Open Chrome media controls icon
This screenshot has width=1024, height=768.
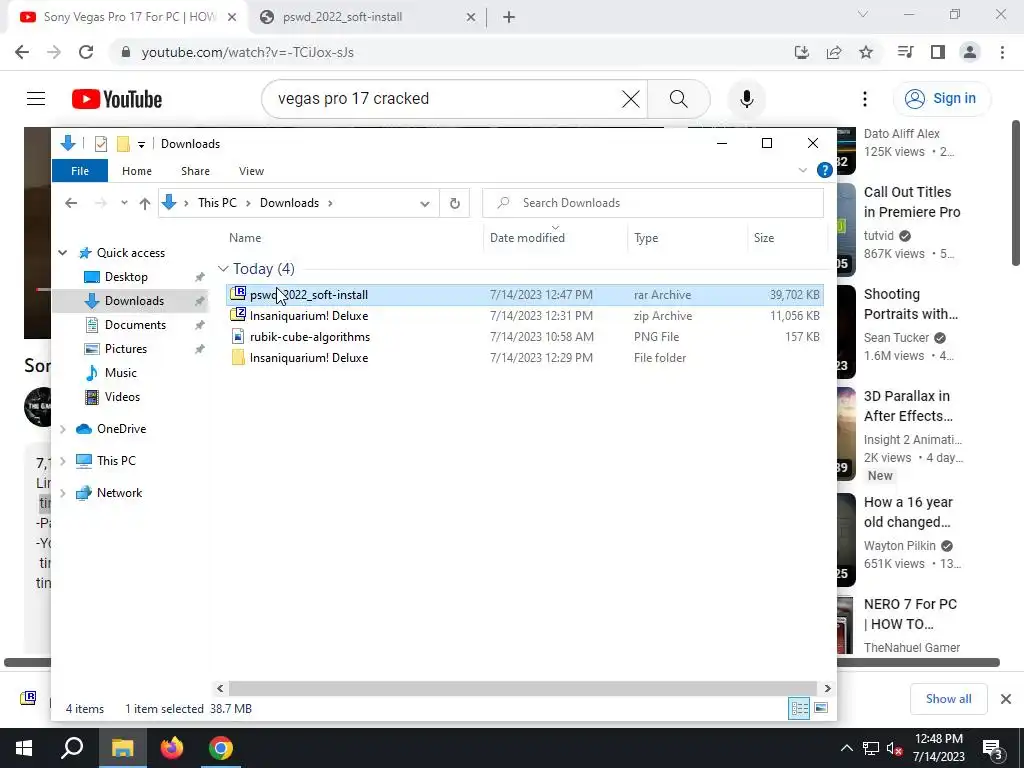tap(905, 52)
